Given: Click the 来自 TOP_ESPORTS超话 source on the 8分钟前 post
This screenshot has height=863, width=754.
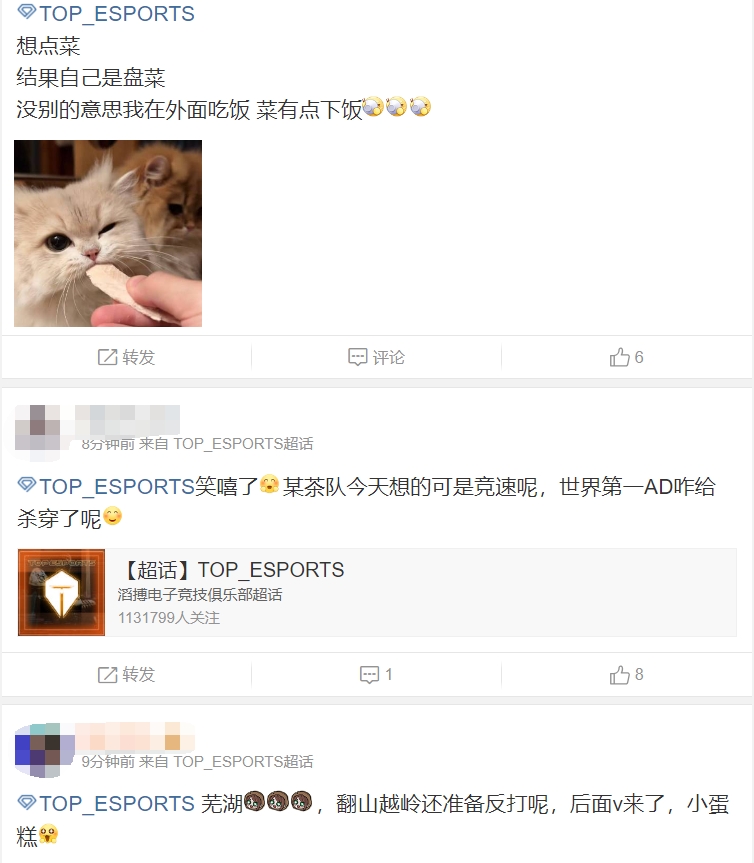Looking at the screenshot, I should 226,444.
